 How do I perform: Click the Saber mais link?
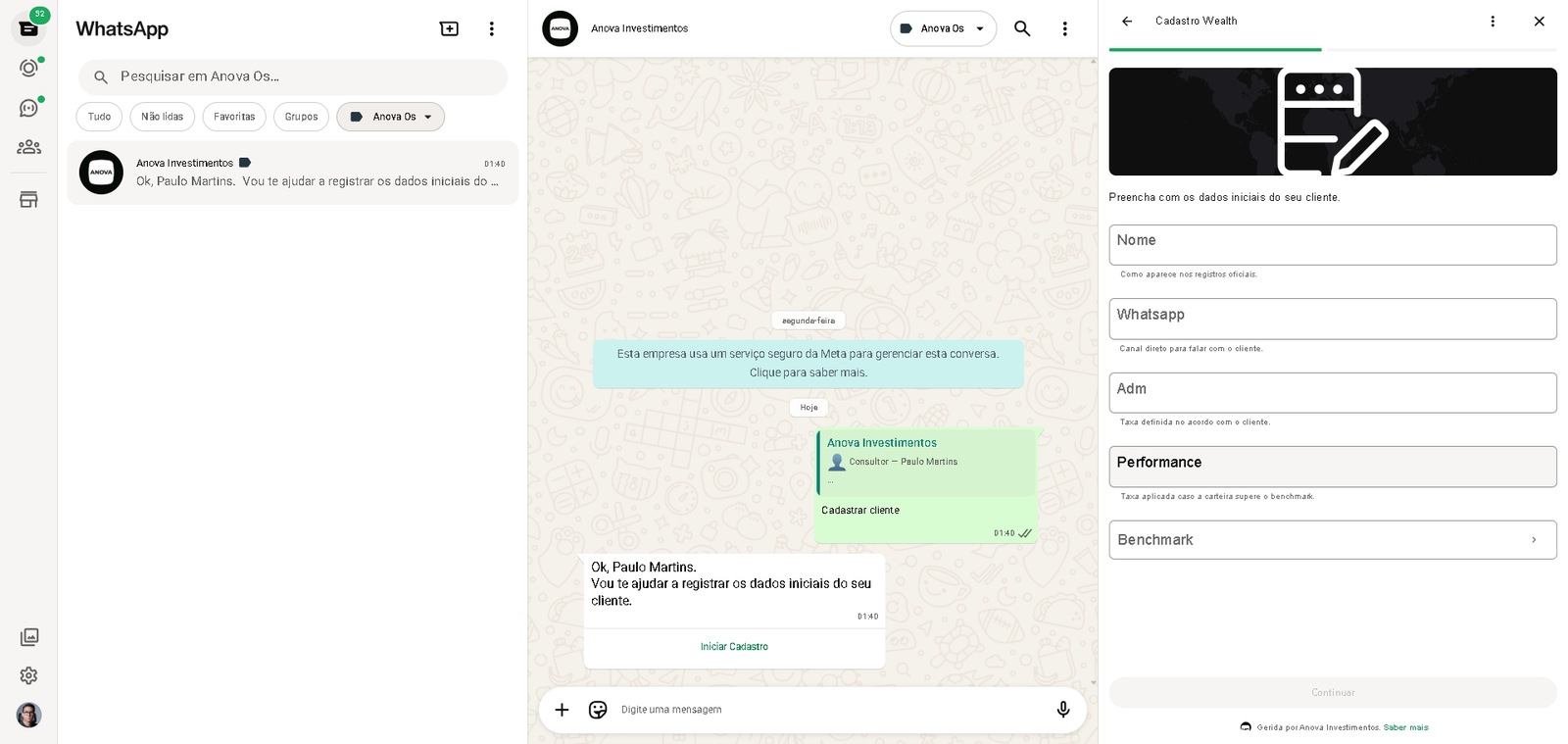(1405, 727)
